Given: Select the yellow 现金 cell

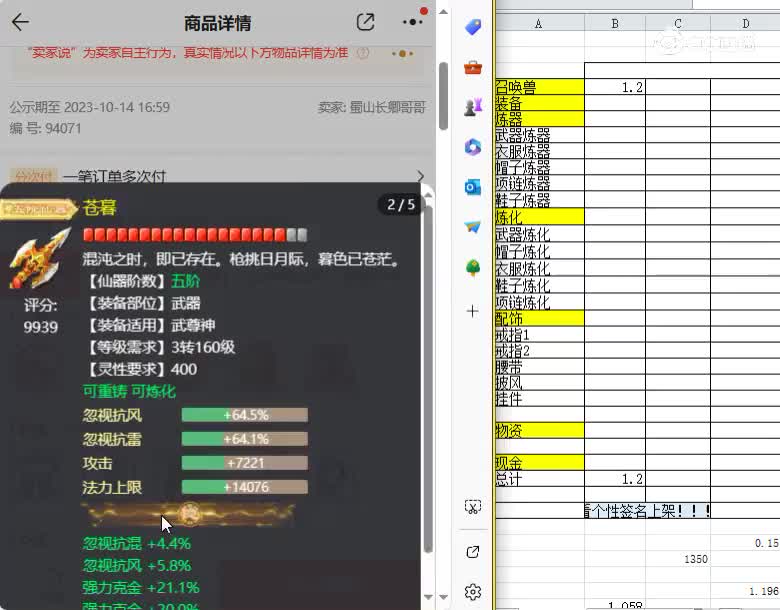Looking at the screenshot, I should pos(539,463).
